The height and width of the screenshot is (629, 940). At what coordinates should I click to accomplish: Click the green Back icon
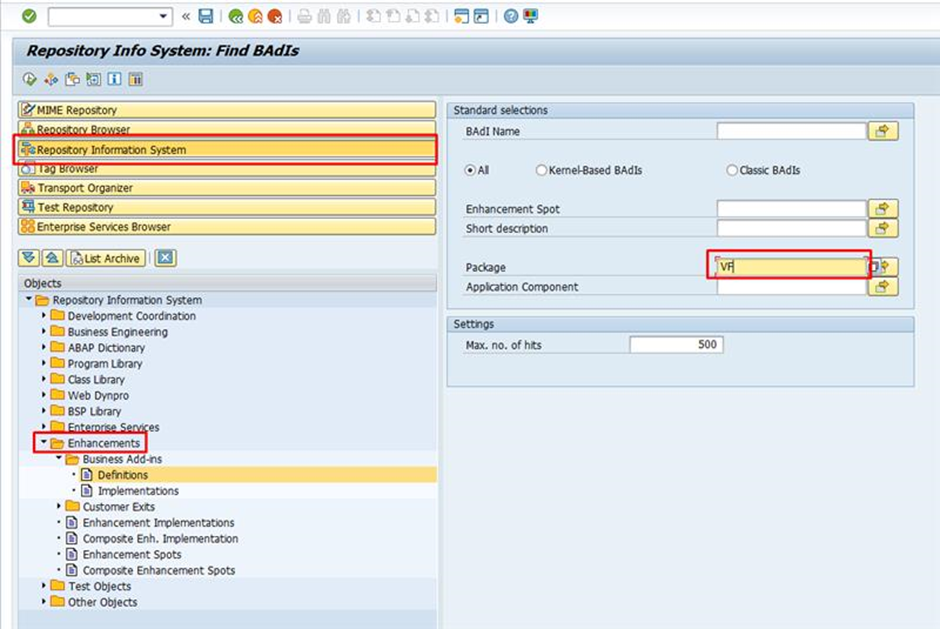tap(236, 16)
